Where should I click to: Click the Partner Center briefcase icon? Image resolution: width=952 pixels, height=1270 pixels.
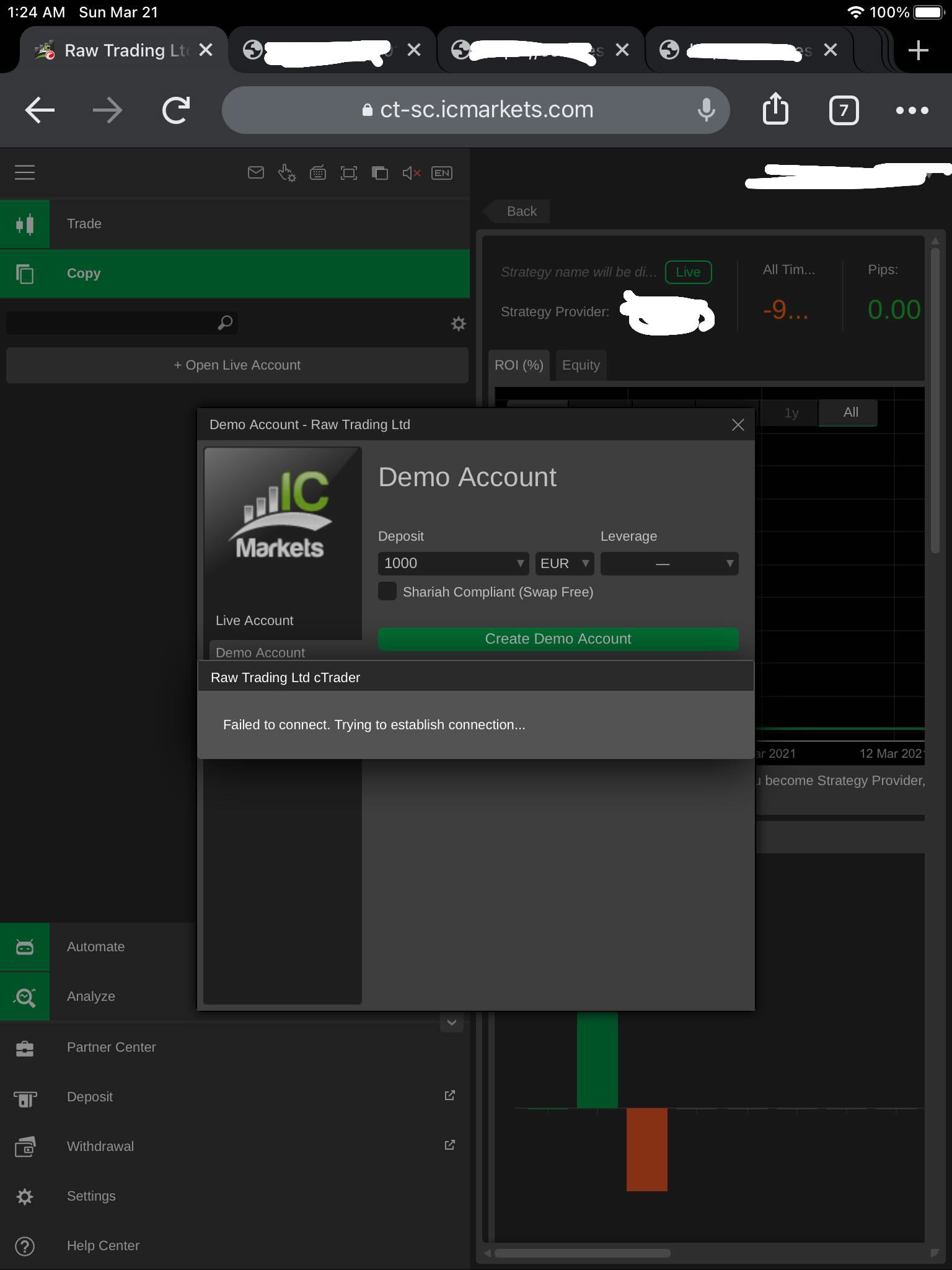25,1047
